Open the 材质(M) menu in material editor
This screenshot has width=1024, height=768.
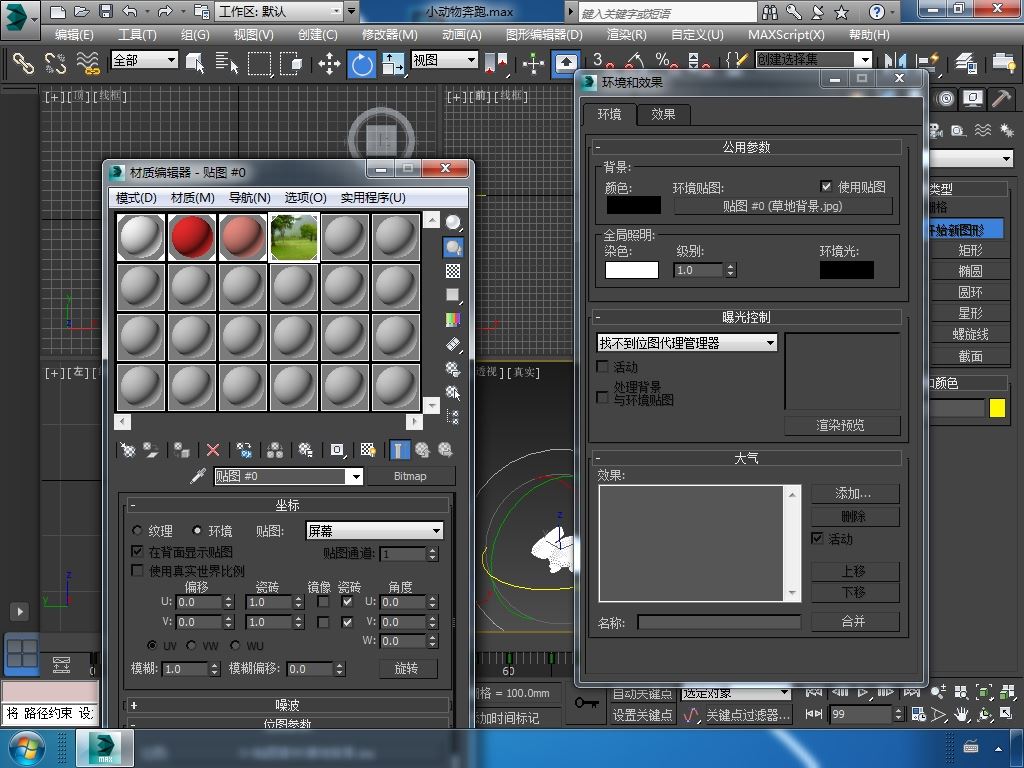pyautogui.click(x=192, y=197)
